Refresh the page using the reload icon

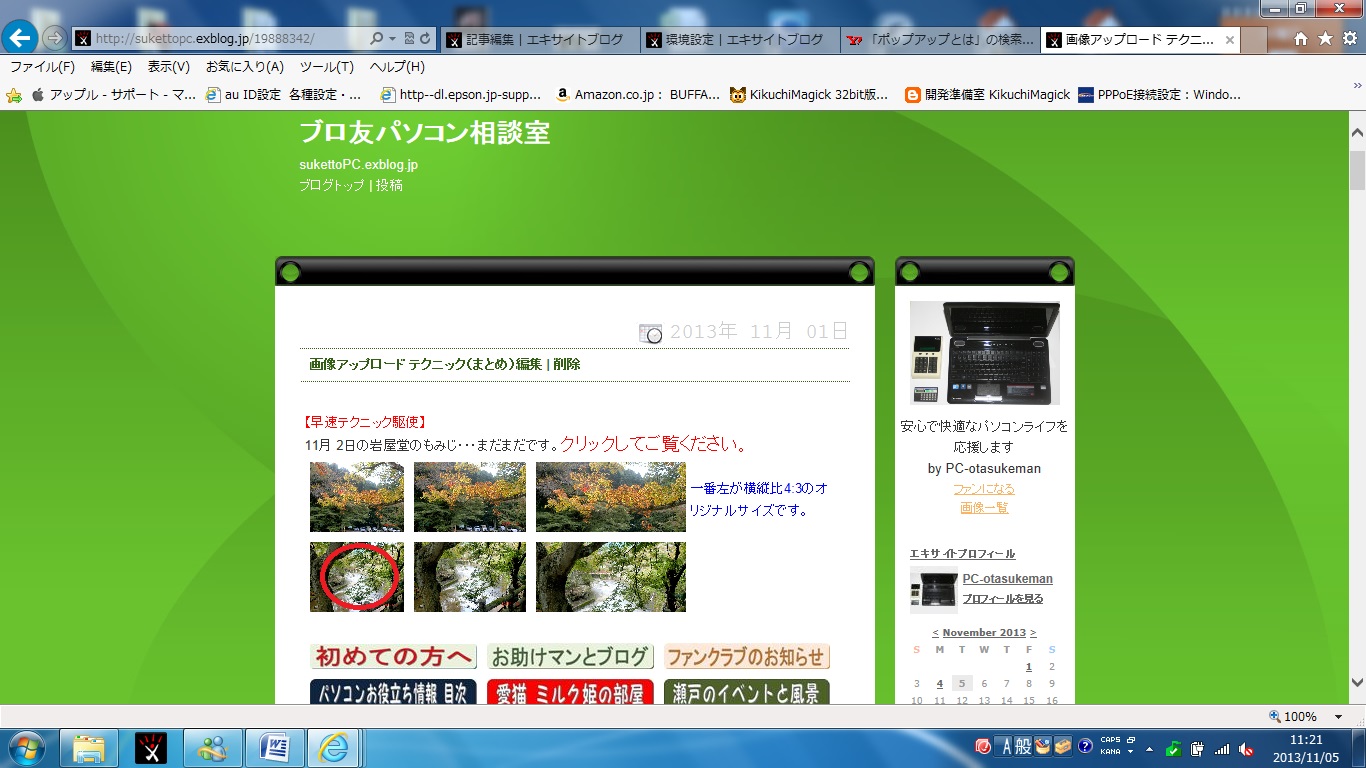426,38
